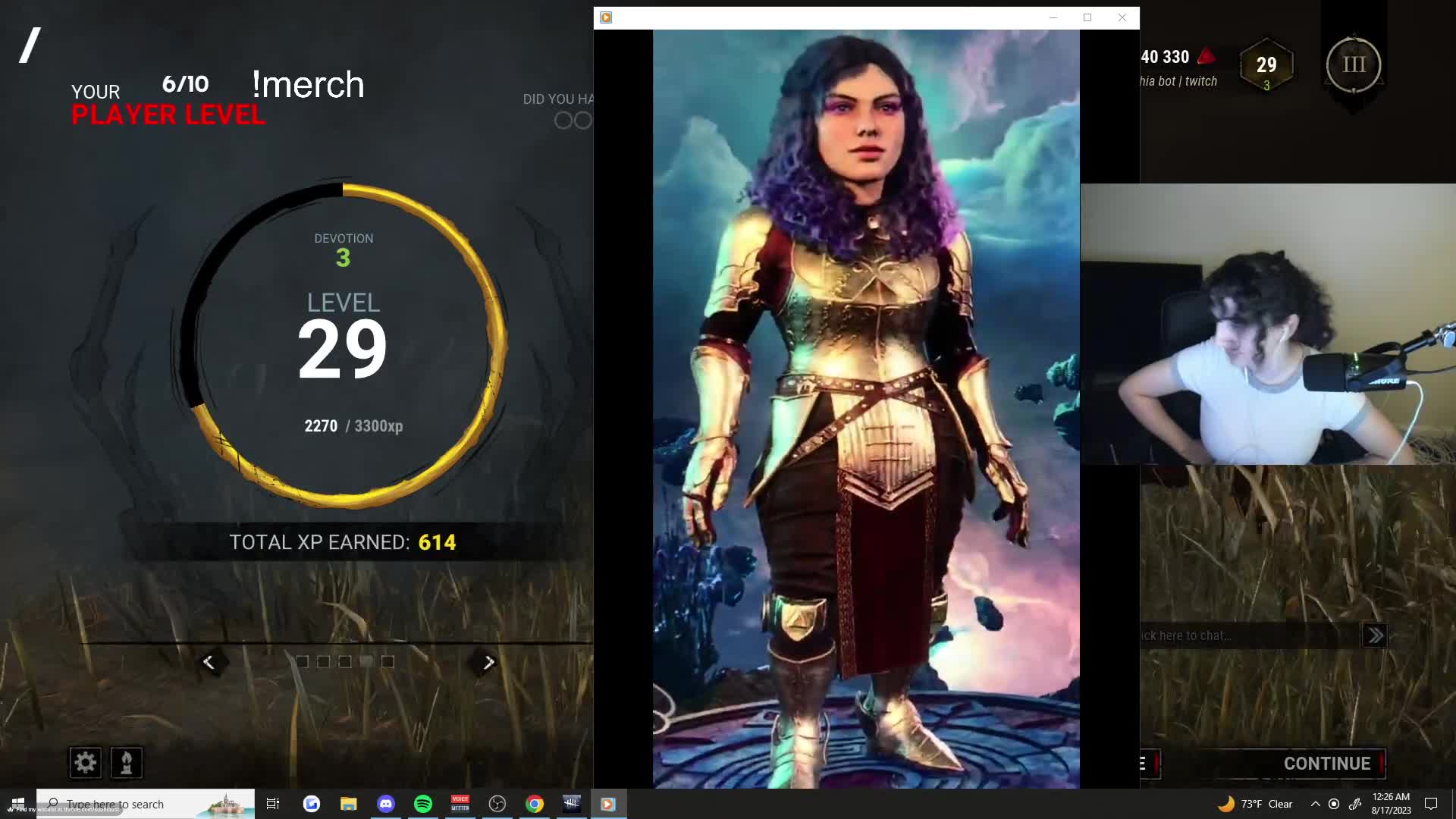Open VoiceMeeter from the taskbar
The width and height of the screenshot is (1456, 819).
click(460, 804)
